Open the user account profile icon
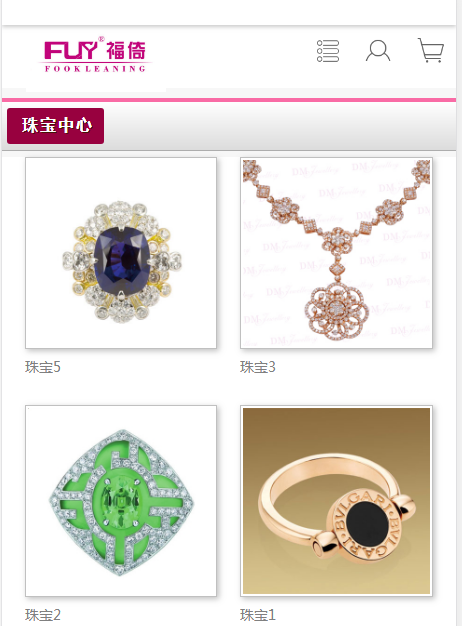 click(x=378, y=50)
